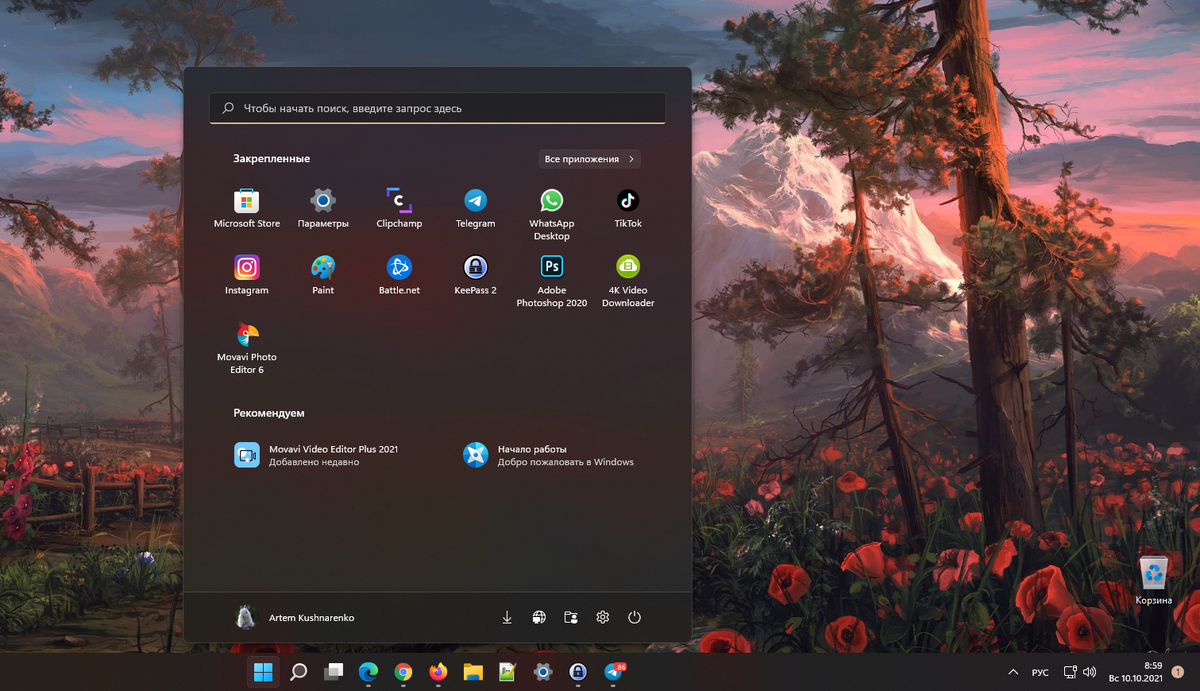1200x691 pixels.
Task: Launch Clipchamp from pinned apps
Action: tap(399, 209)
